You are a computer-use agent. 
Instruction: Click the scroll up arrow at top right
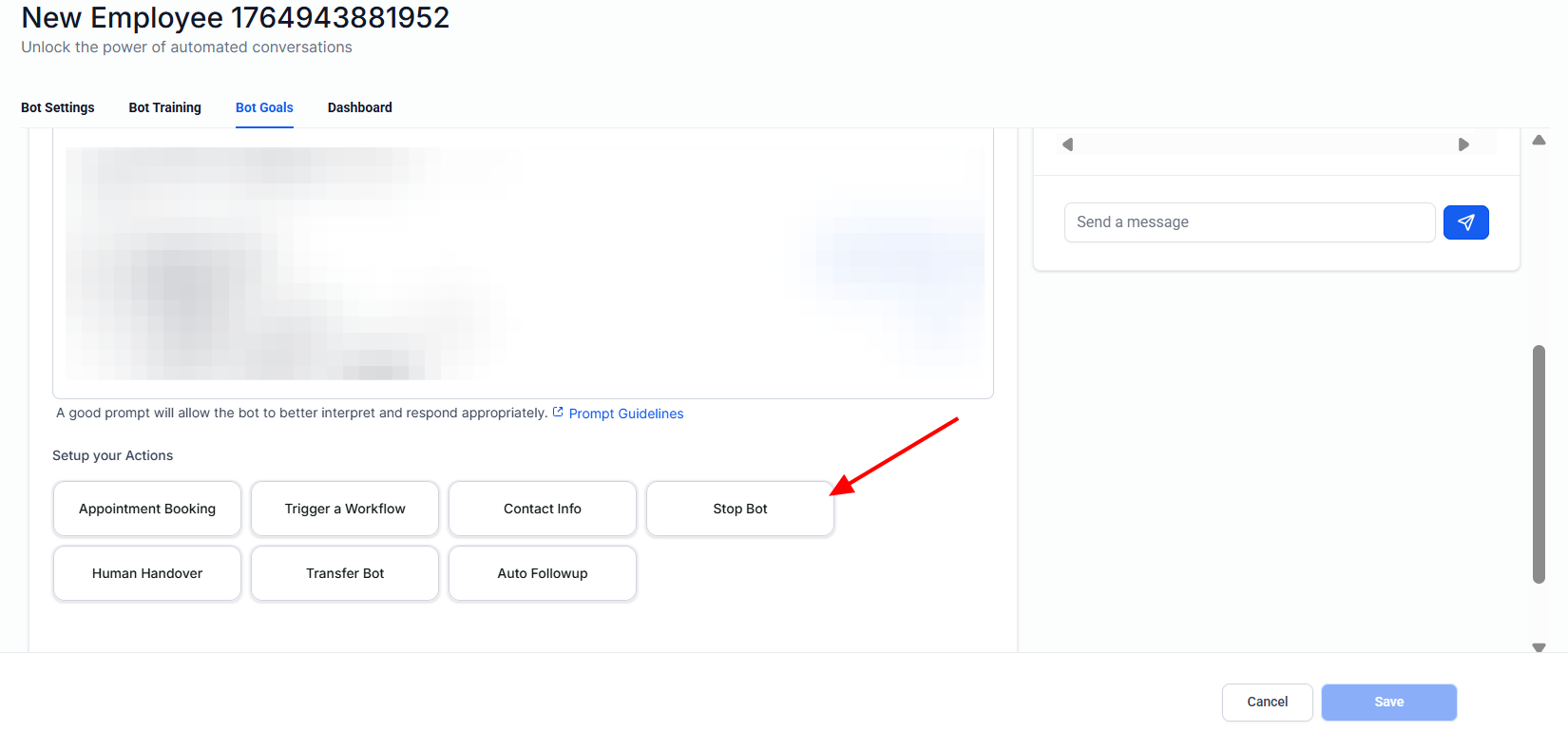click(x=1539, y=141)
